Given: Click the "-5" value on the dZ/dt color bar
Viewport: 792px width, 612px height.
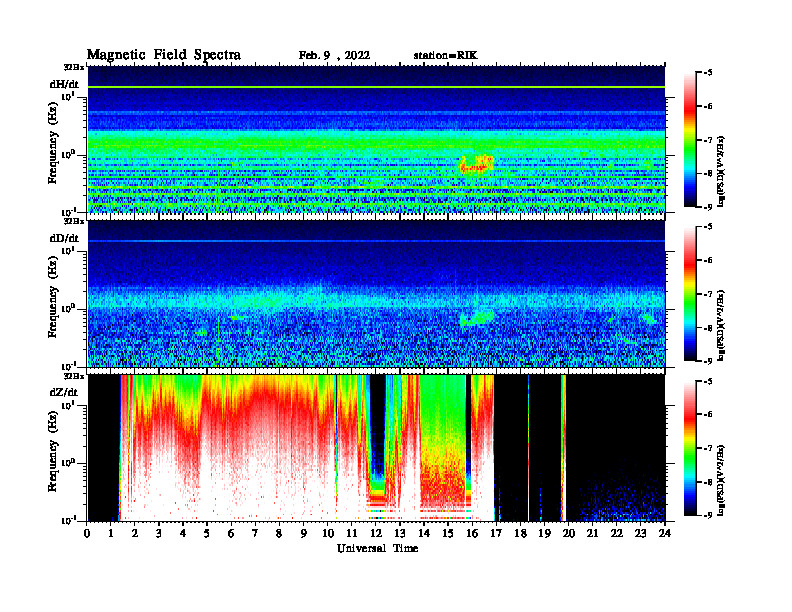Looking at the screenshot, I should coord(707,381).
